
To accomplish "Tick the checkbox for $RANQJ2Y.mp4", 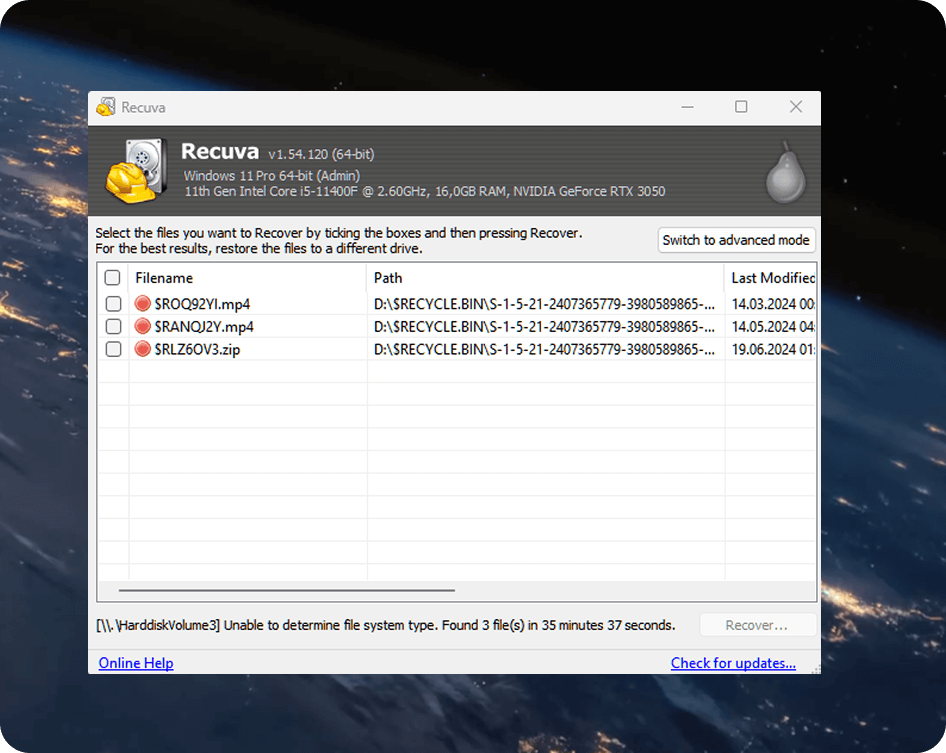I will (x=113, y=326).
